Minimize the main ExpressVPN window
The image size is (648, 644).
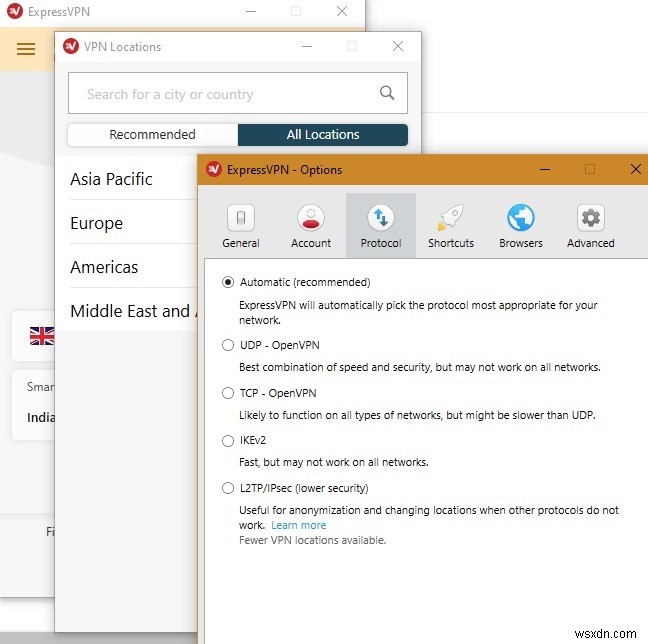[251, 11]
